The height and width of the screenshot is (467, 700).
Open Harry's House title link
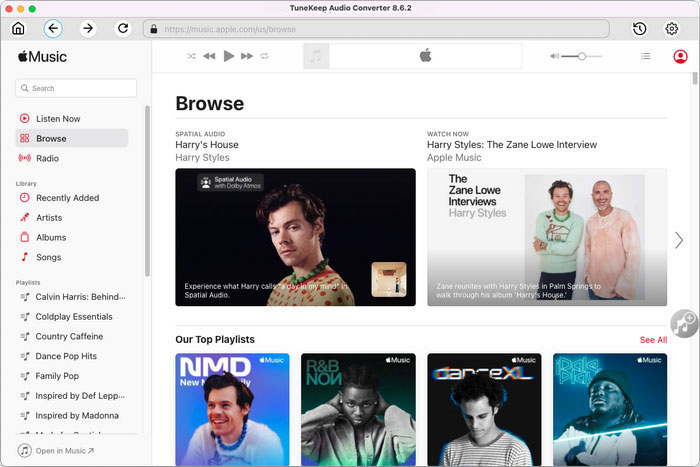pos(207,145)
